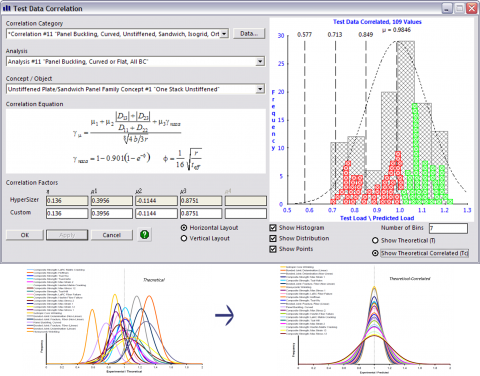This screenshot has height=376, width=480.
Task: Select the Horizontal Layout radio button
Action: pos(184,228)
